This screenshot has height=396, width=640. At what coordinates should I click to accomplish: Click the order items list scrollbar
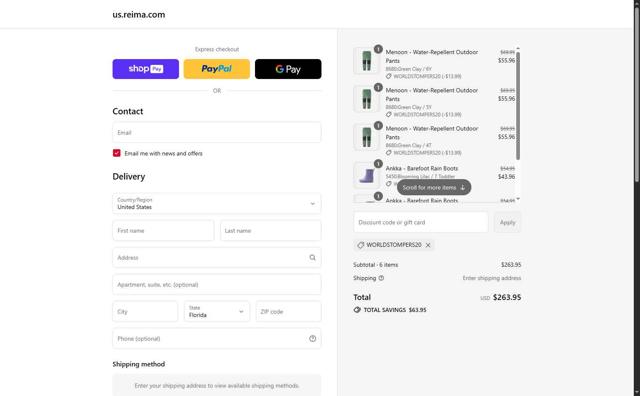click(x=518, y=105)
